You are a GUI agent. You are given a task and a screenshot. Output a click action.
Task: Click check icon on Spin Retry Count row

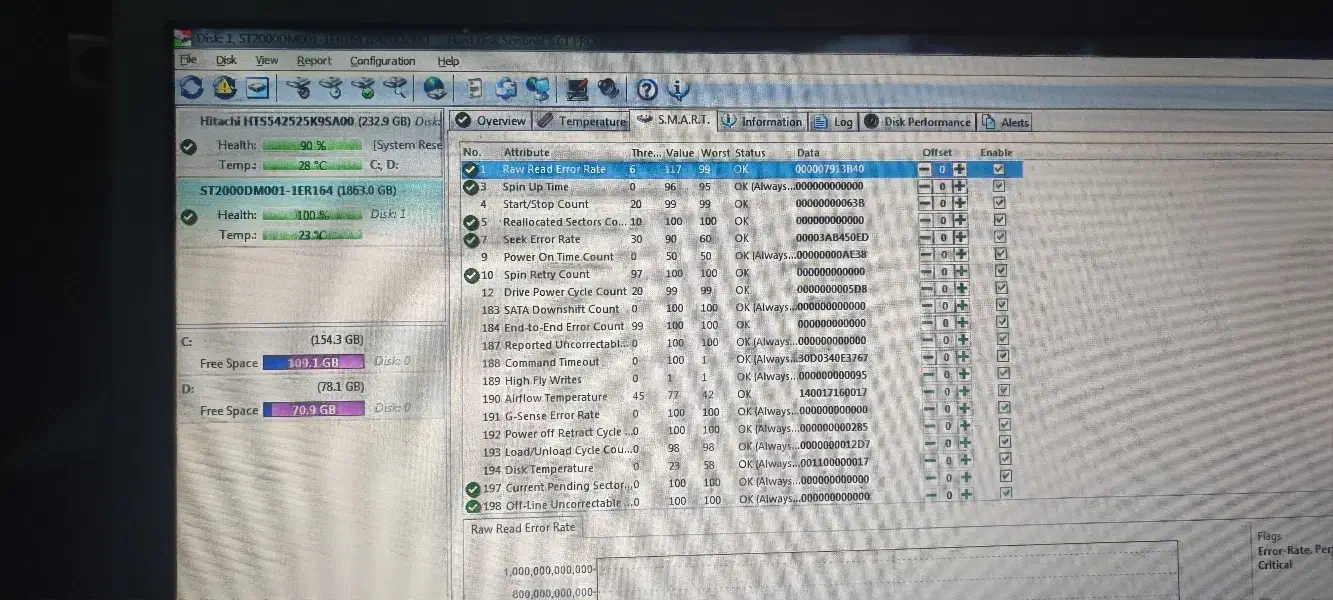(472, 275)
